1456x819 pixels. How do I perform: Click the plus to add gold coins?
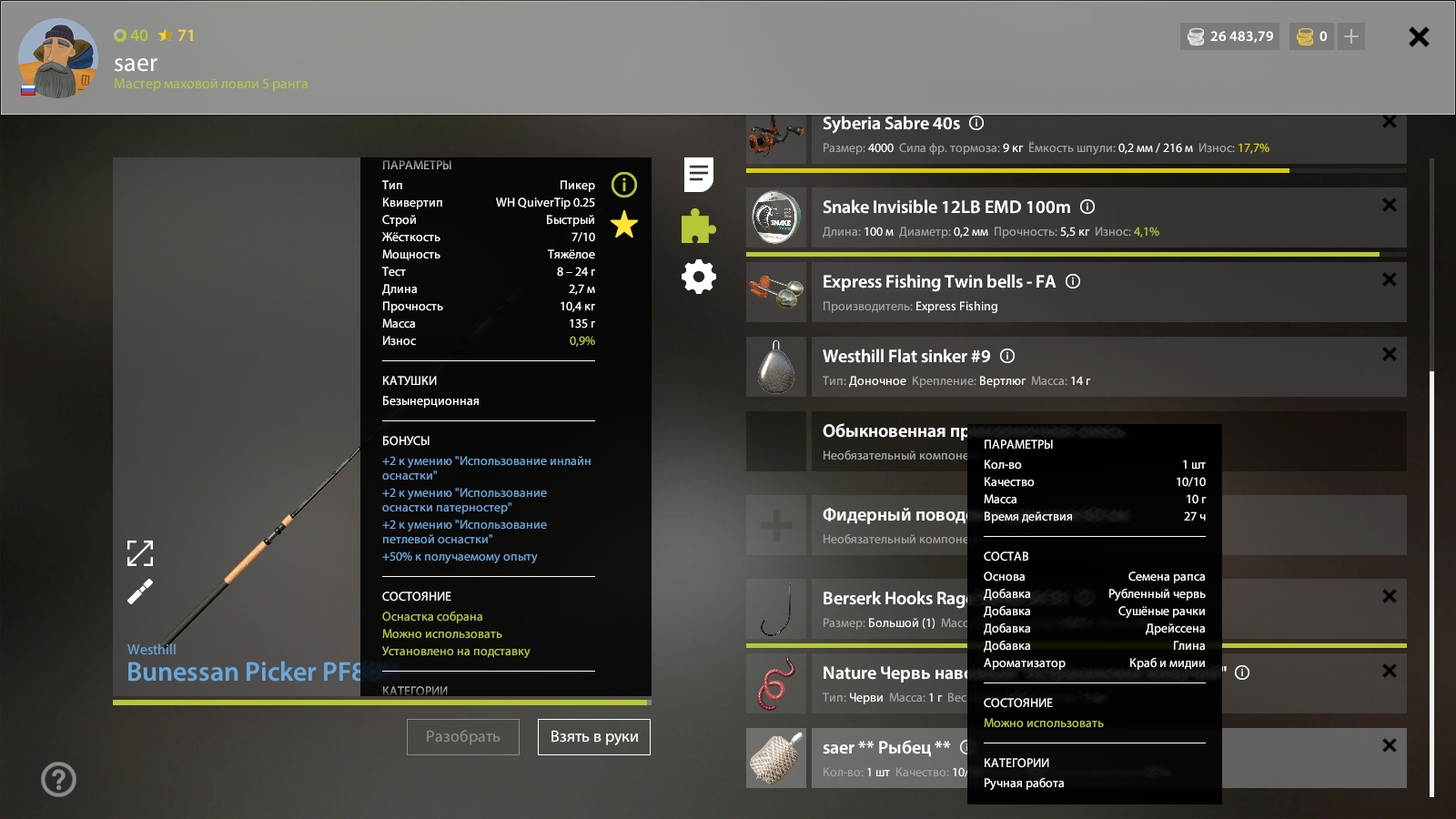tap(1351, 36)
